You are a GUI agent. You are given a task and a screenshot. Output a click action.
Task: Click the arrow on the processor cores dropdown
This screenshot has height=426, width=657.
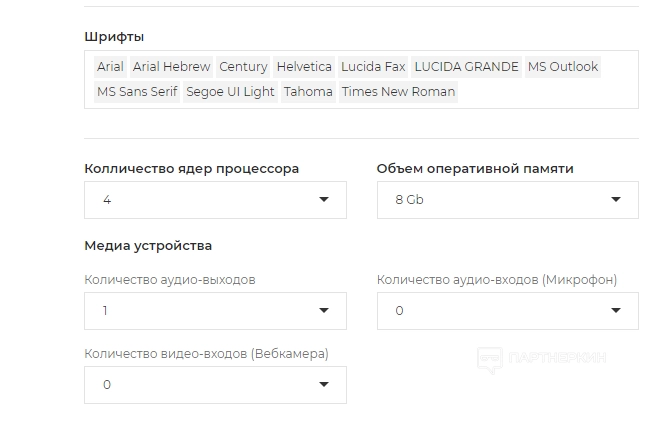click(324, 200)
